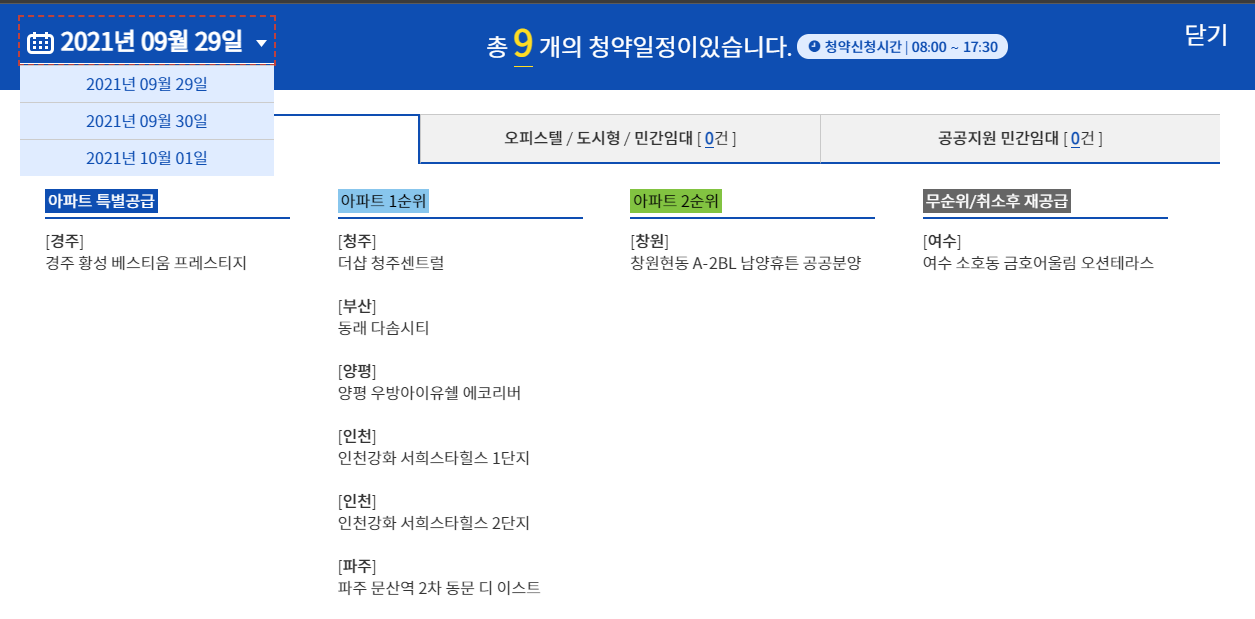Open the 오피스텔 / 도시형 / 민간임대 tab
This screenshot has width=1255, height=619.
tap(620, 139)
